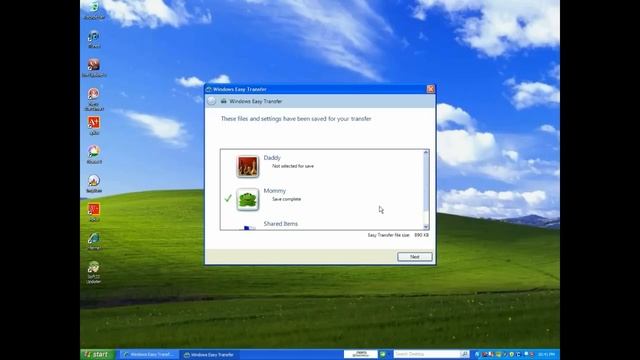The image size is (640, 360).
Task: Select Daddy's chess pieces account picture
Action: pos(248,167)
